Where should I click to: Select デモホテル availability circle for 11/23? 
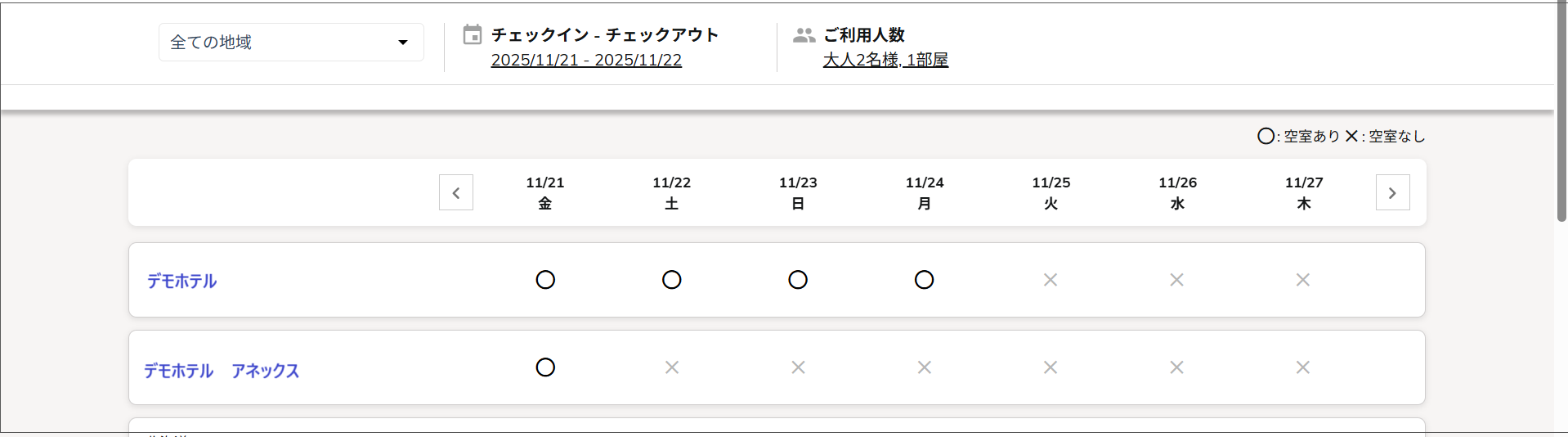798,280
